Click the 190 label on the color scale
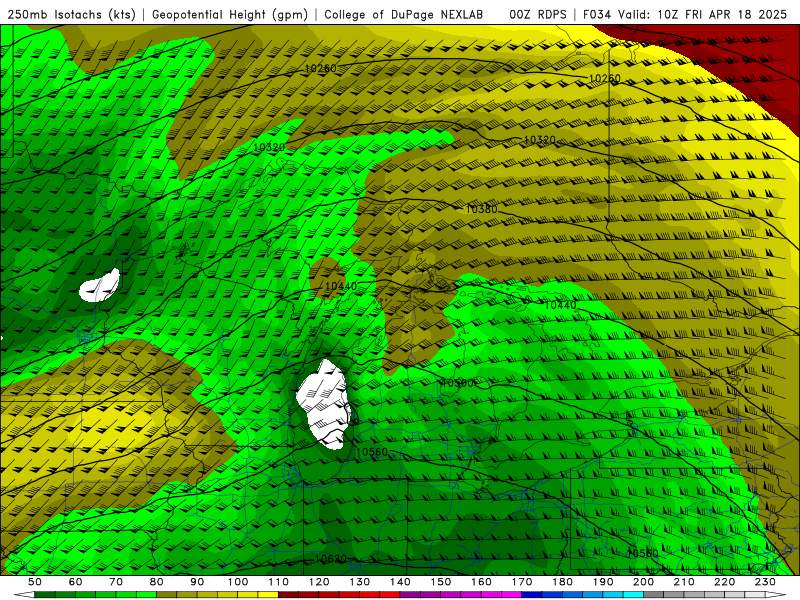Image resolution: width=800 pixels, height=600 pixels. [x=603, y=582]
